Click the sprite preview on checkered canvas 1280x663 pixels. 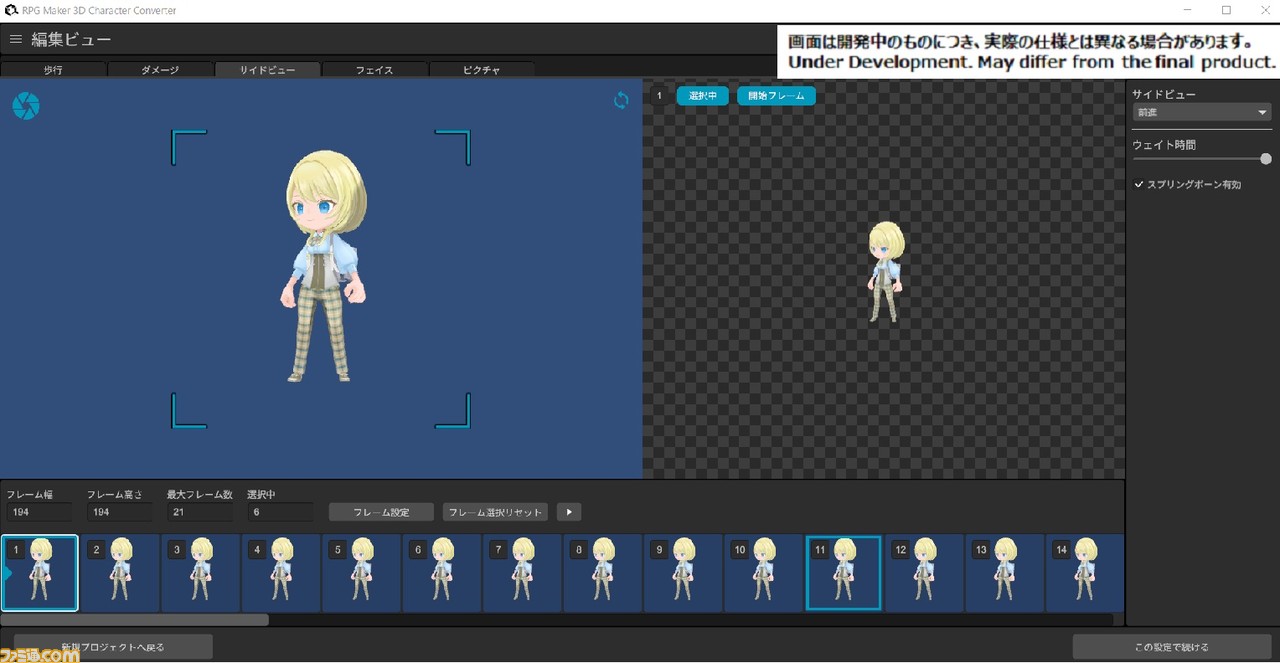(x=886, y=271)
